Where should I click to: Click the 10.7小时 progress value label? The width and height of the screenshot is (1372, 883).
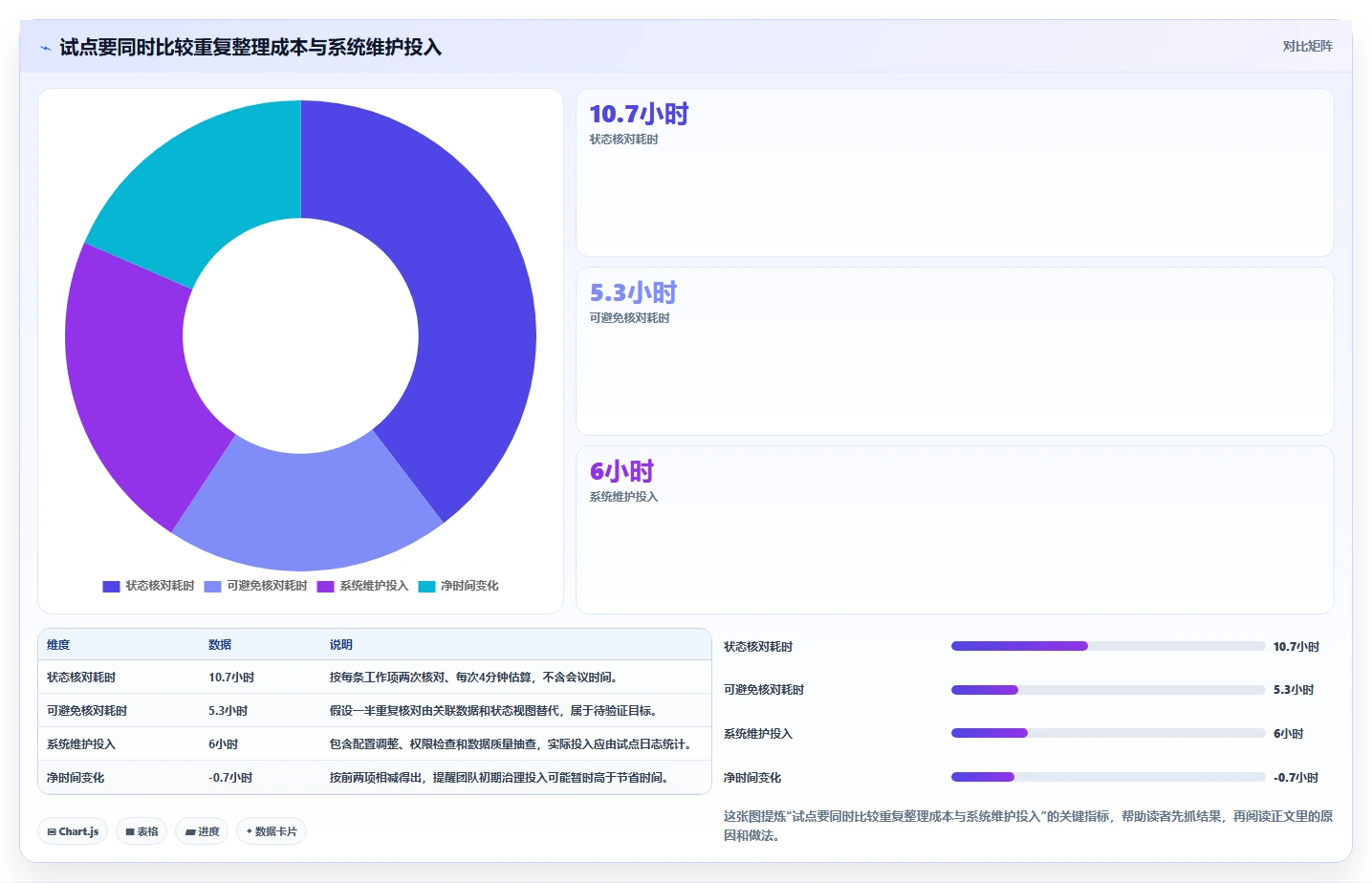pos(1296,647)
